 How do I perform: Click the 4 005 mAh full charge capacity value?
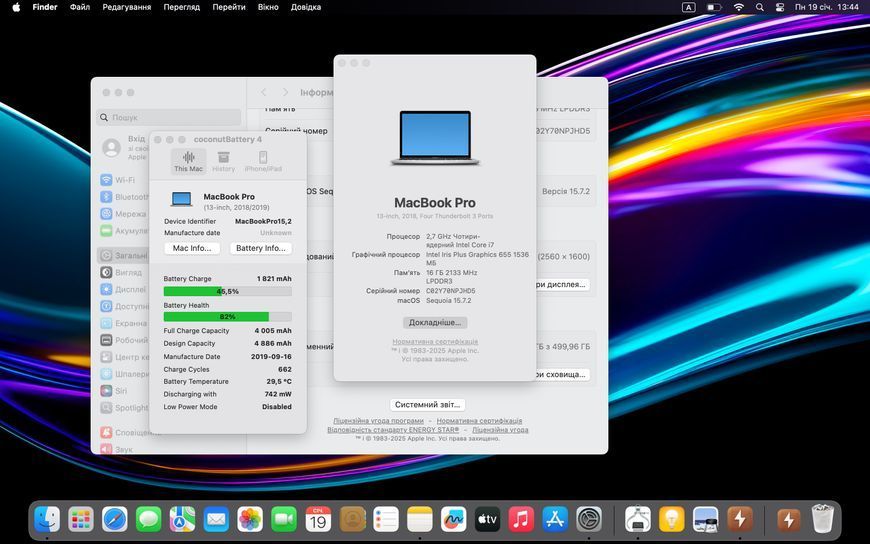tap(273, 331)
